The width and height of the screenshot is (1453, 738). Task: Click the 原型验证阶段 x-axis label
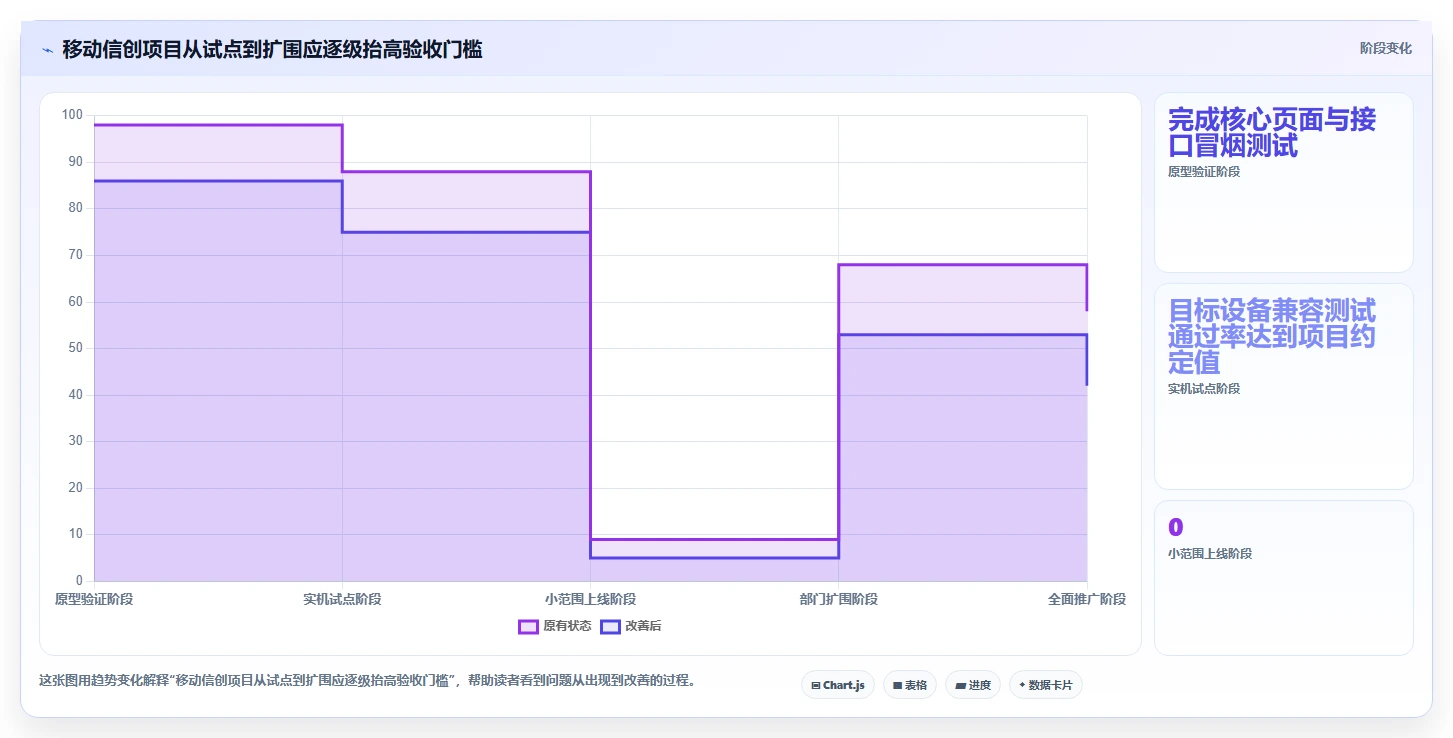pyautogui.click(x=94, y=599)
